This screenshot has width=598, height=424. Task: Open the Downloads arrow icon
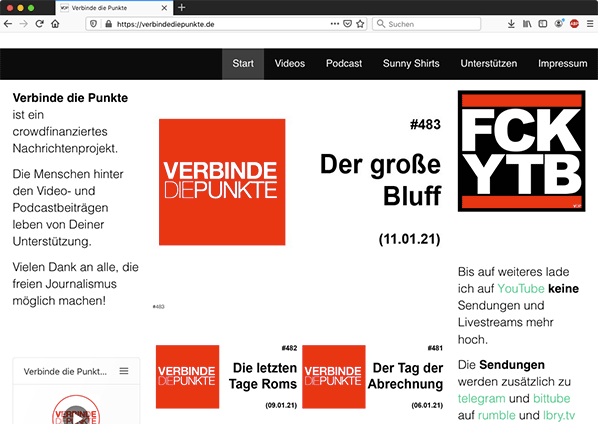[x=511, y=24]
